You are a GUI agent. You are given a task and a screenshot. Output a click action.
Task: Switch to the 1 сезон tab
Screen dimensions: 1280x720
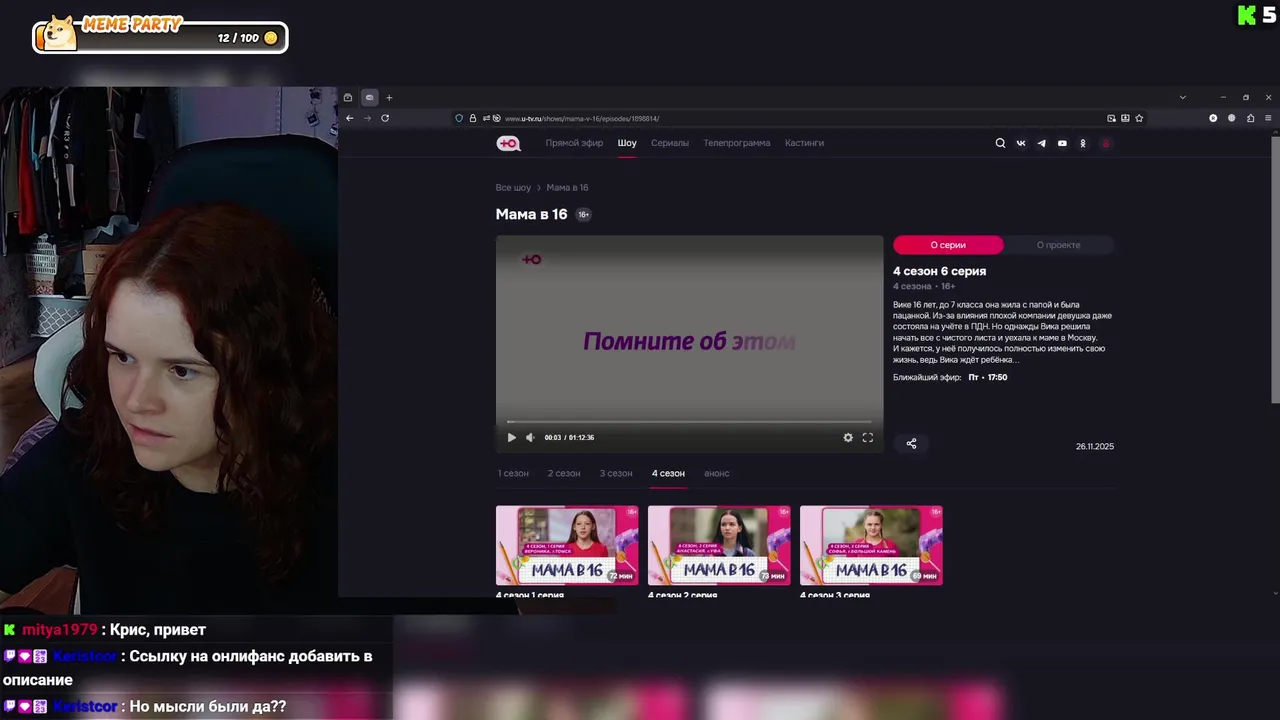pos(513,473)
